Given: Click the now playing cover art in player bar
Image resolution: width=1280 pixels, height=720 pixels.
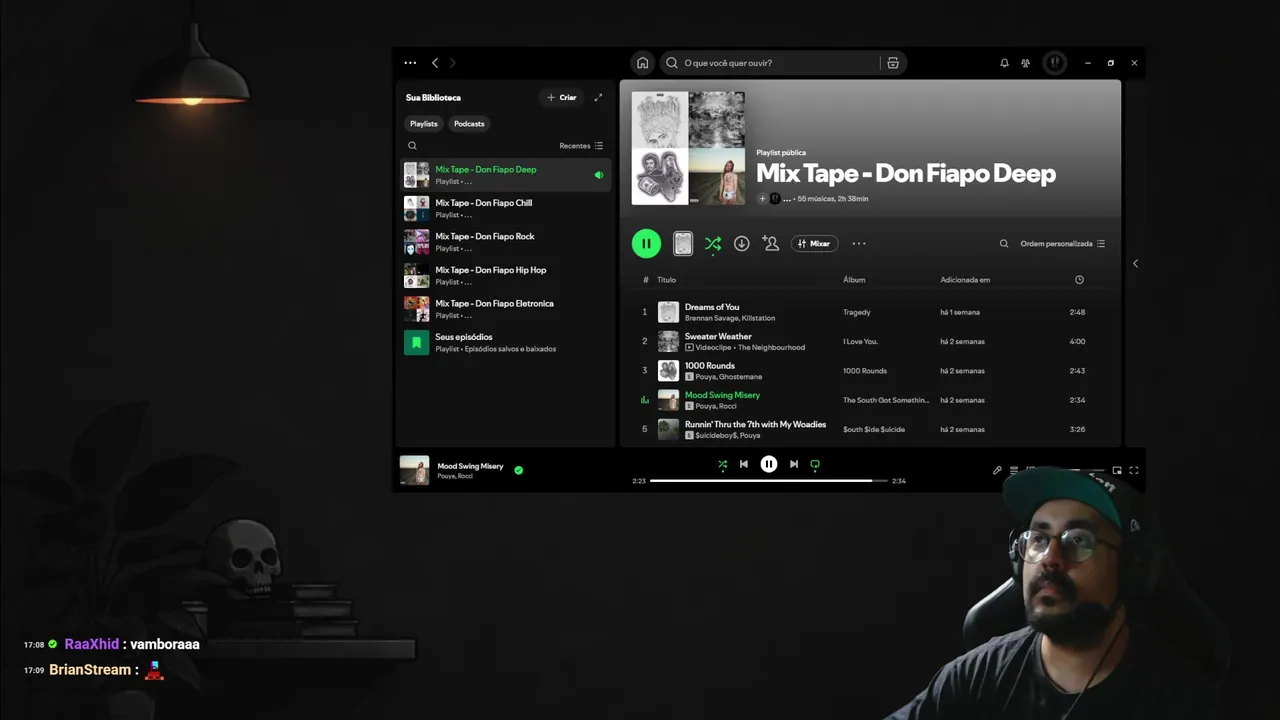Looking at the screenshot, I should (415, 470).
